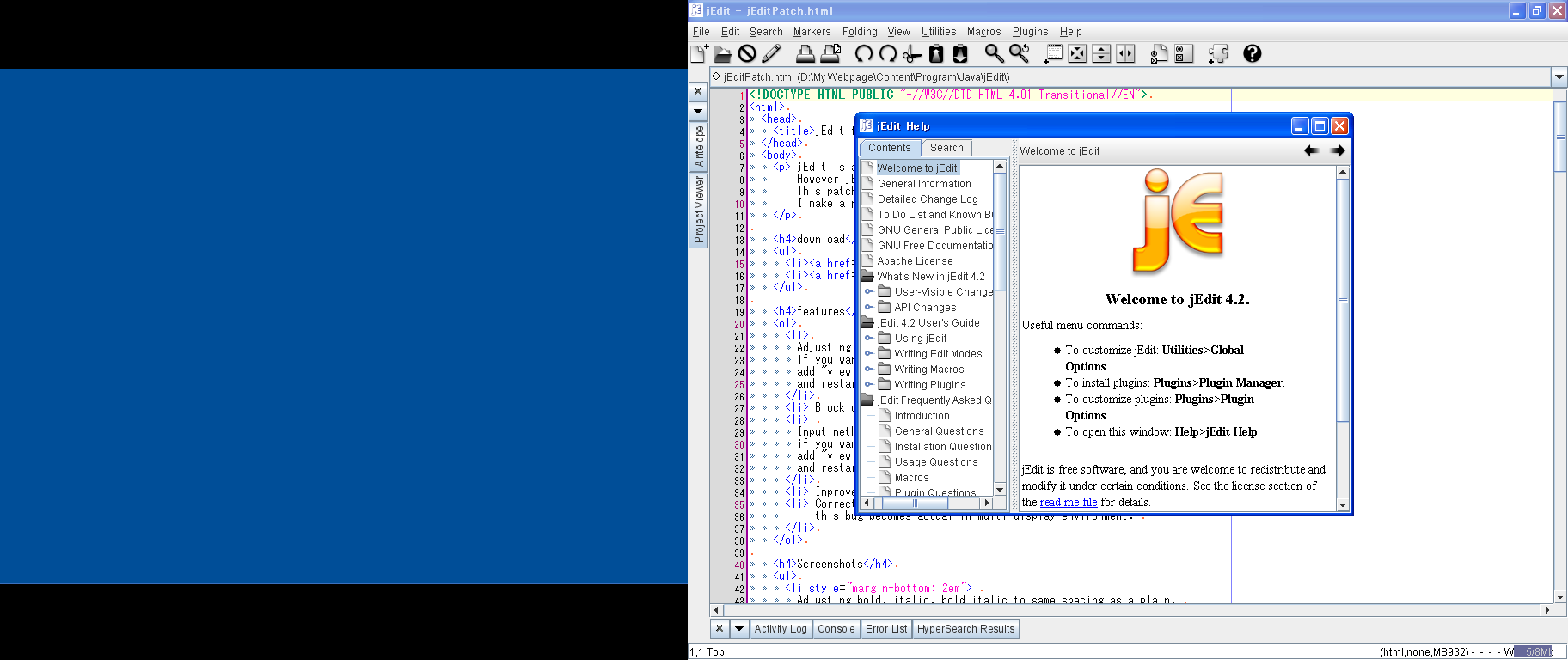
Task: Expand Using jEdit tree node
Action: 869,338
